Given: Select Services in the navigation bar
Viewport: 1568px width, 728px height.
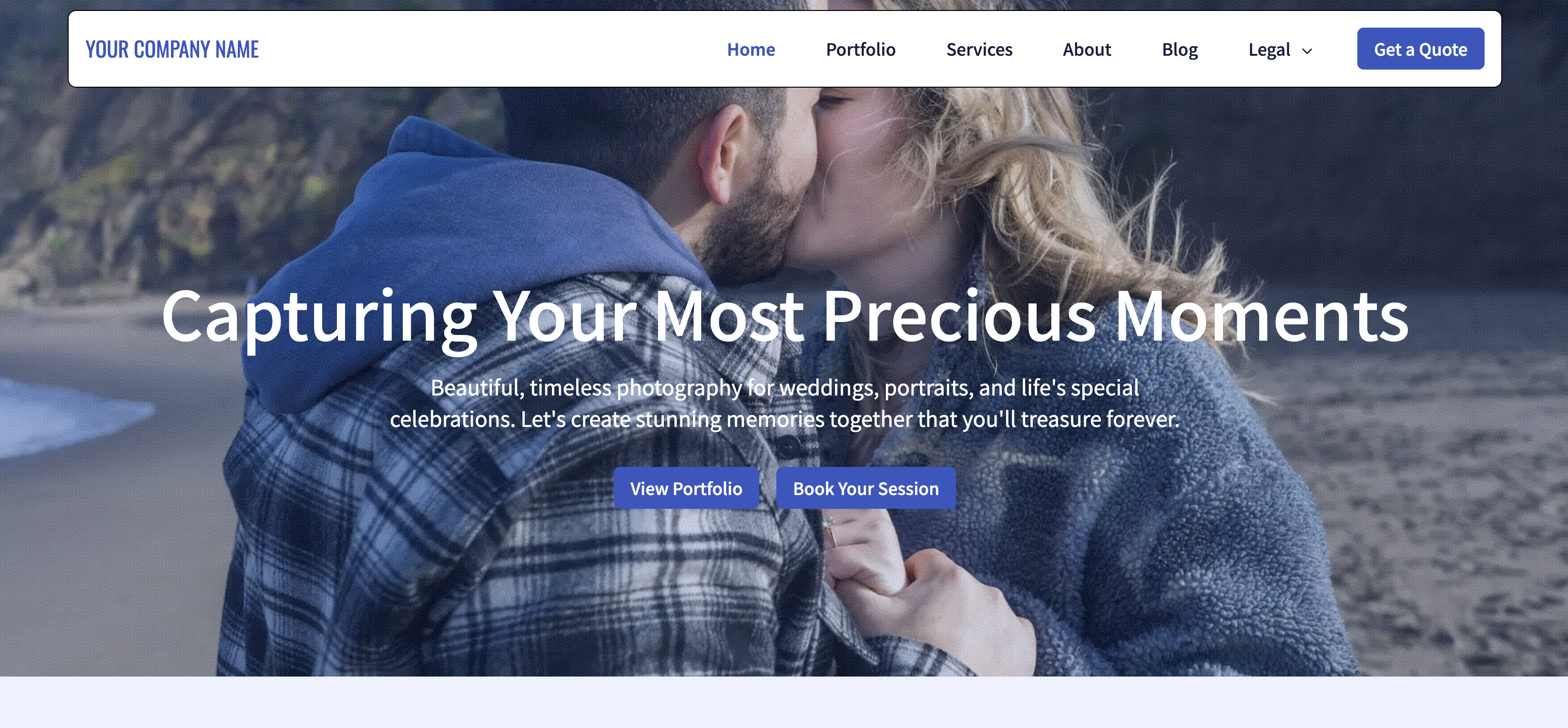Looking at the screenshot, I should click(979, 49).
